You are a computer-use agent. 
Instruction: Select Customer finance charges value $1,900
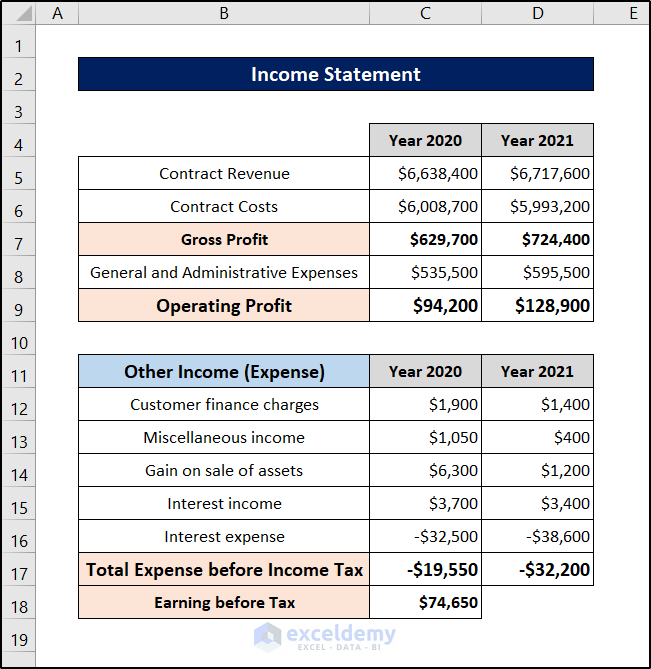tap(425, 404)
